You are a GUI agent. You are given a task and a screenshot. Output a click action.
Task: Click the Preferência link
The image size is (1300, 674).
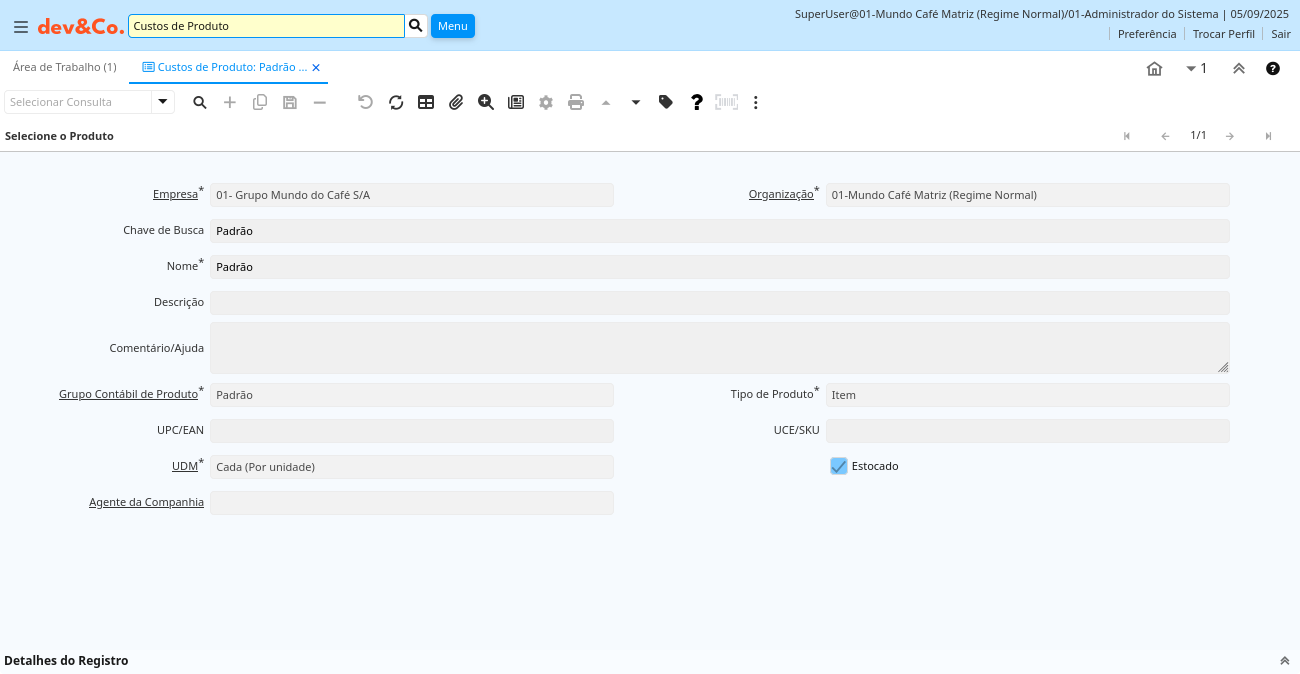tap(1147, 34)
